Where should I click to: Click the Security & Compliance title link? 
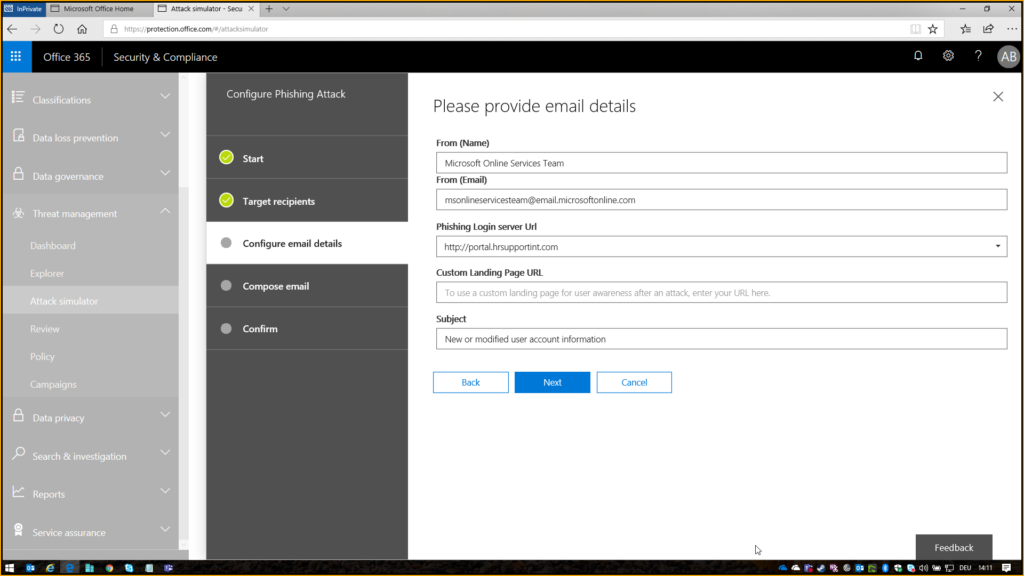165,57
